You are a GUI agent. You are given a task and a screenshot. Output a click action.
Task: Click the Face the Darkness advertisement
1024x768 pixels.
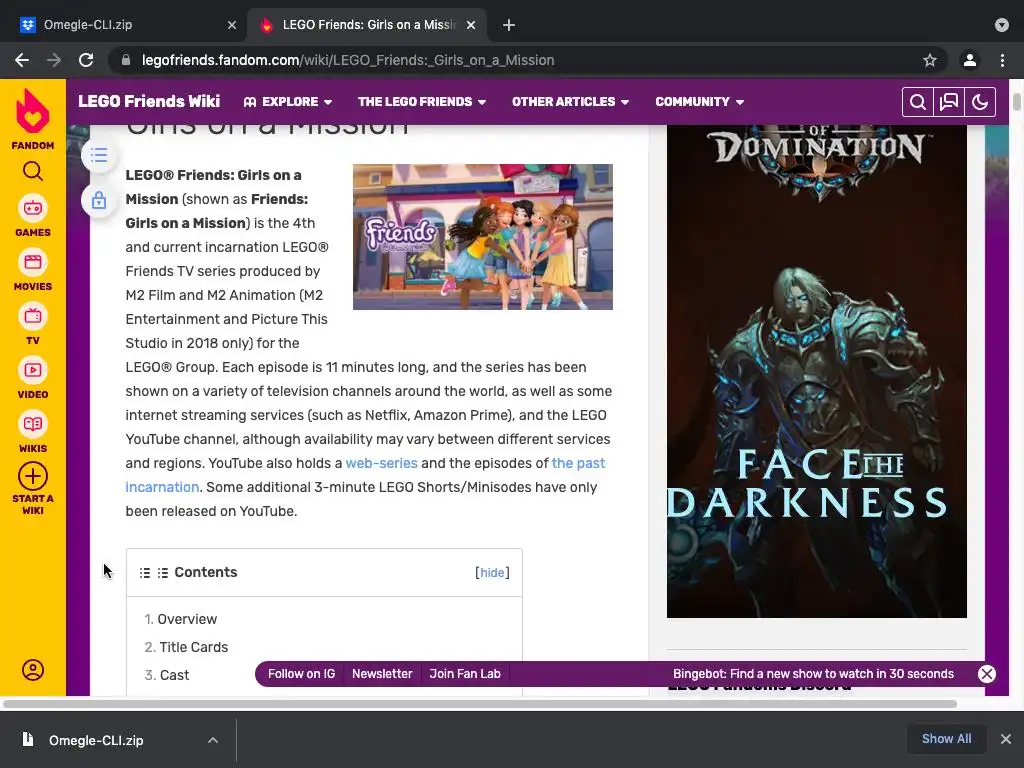[816, 371]
